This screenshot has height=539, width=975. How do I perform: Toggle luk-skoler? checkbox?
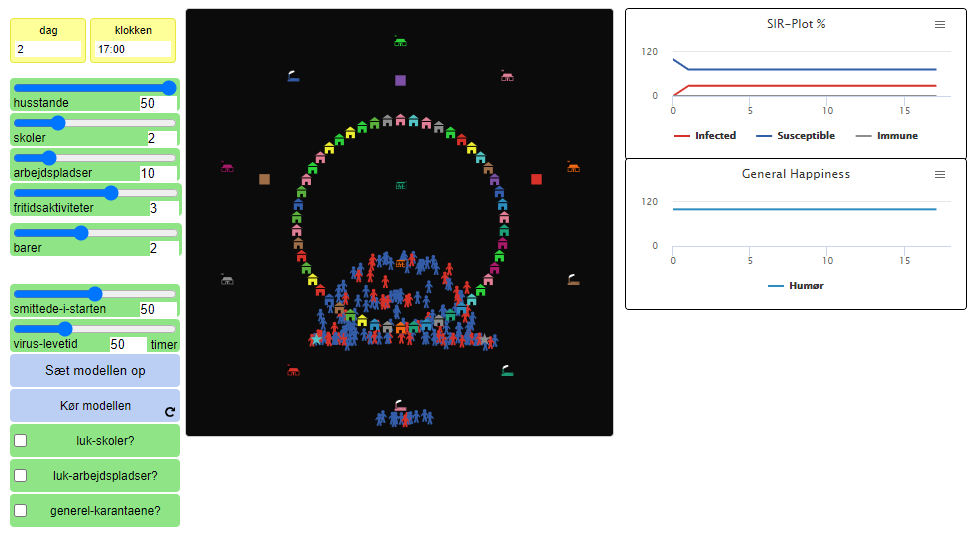[21, 440]
